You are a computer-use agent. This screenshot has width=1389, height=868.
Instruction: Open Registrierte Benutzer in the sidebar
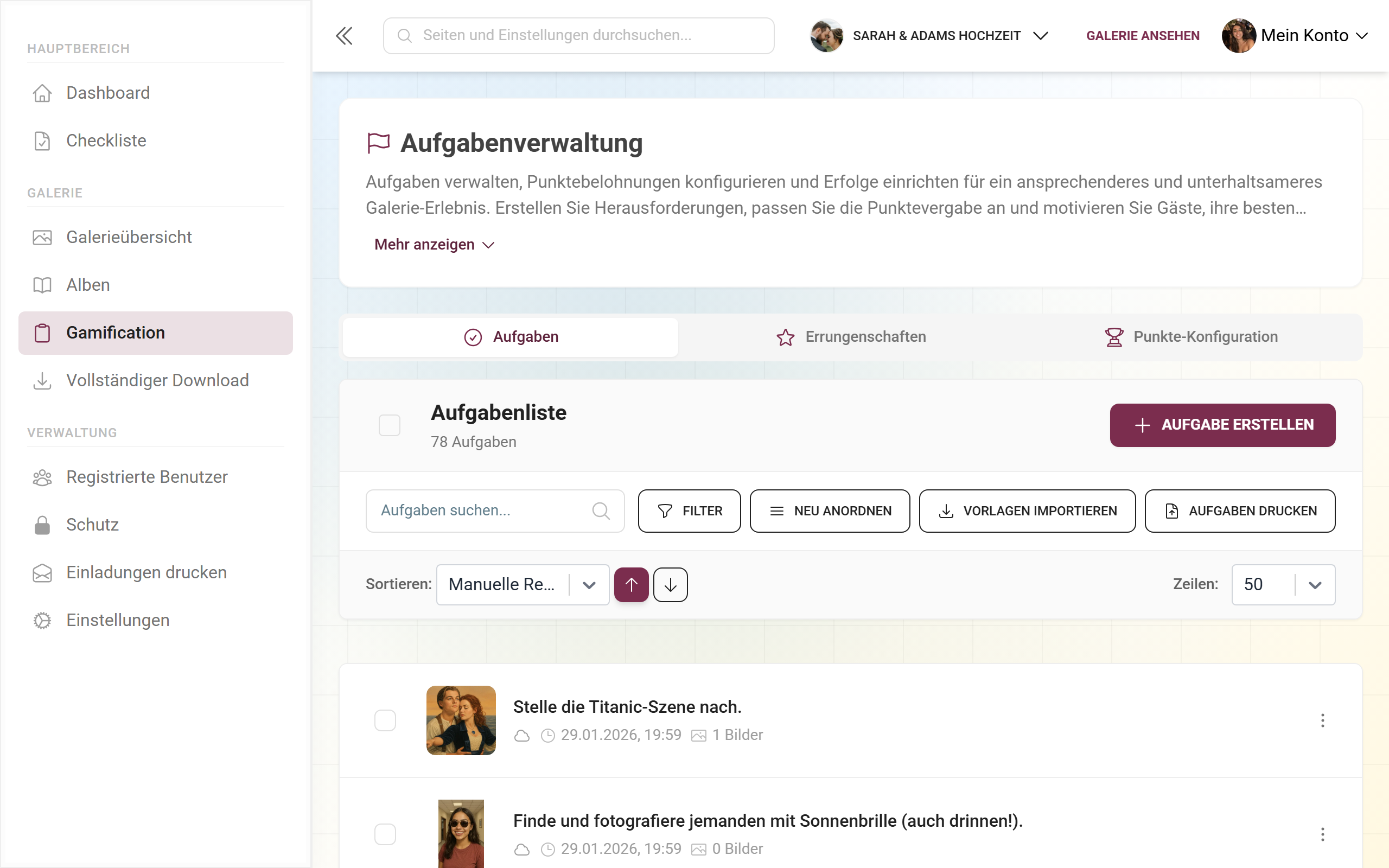(x=155, y=477)
